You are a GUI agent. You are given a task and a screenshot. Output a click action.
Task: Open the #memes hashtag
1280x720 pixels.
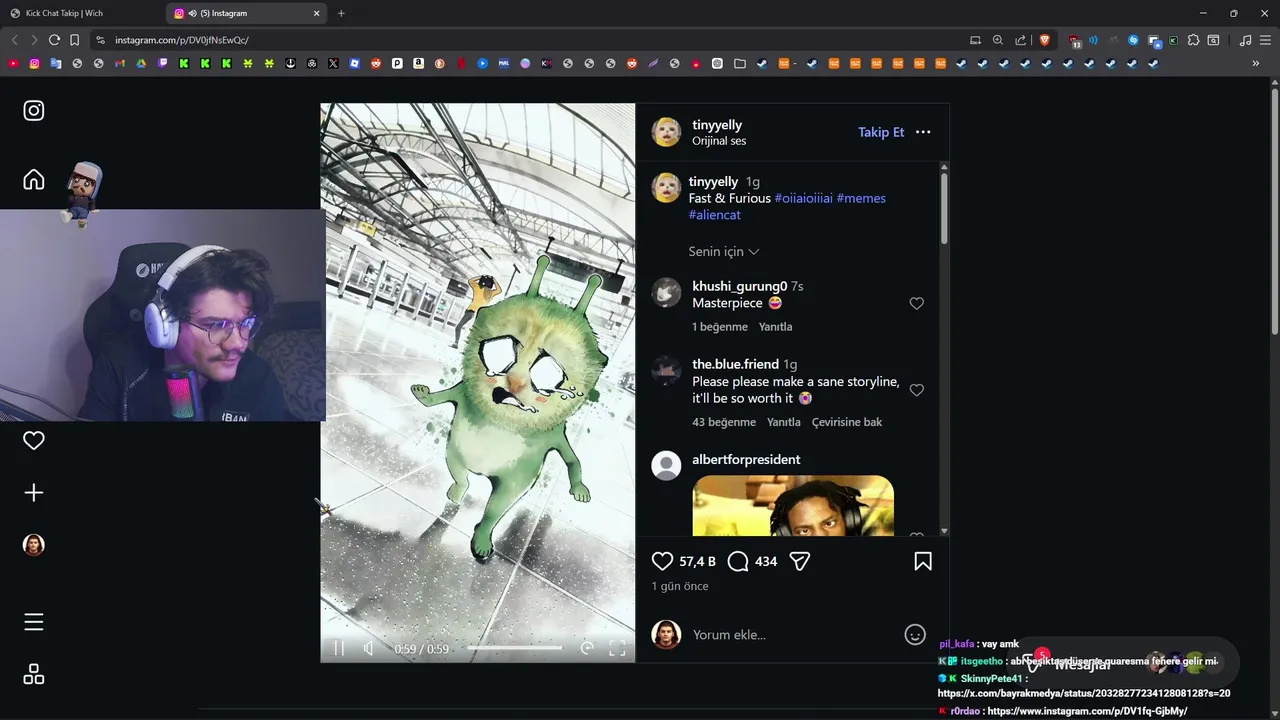click(861, 198)
